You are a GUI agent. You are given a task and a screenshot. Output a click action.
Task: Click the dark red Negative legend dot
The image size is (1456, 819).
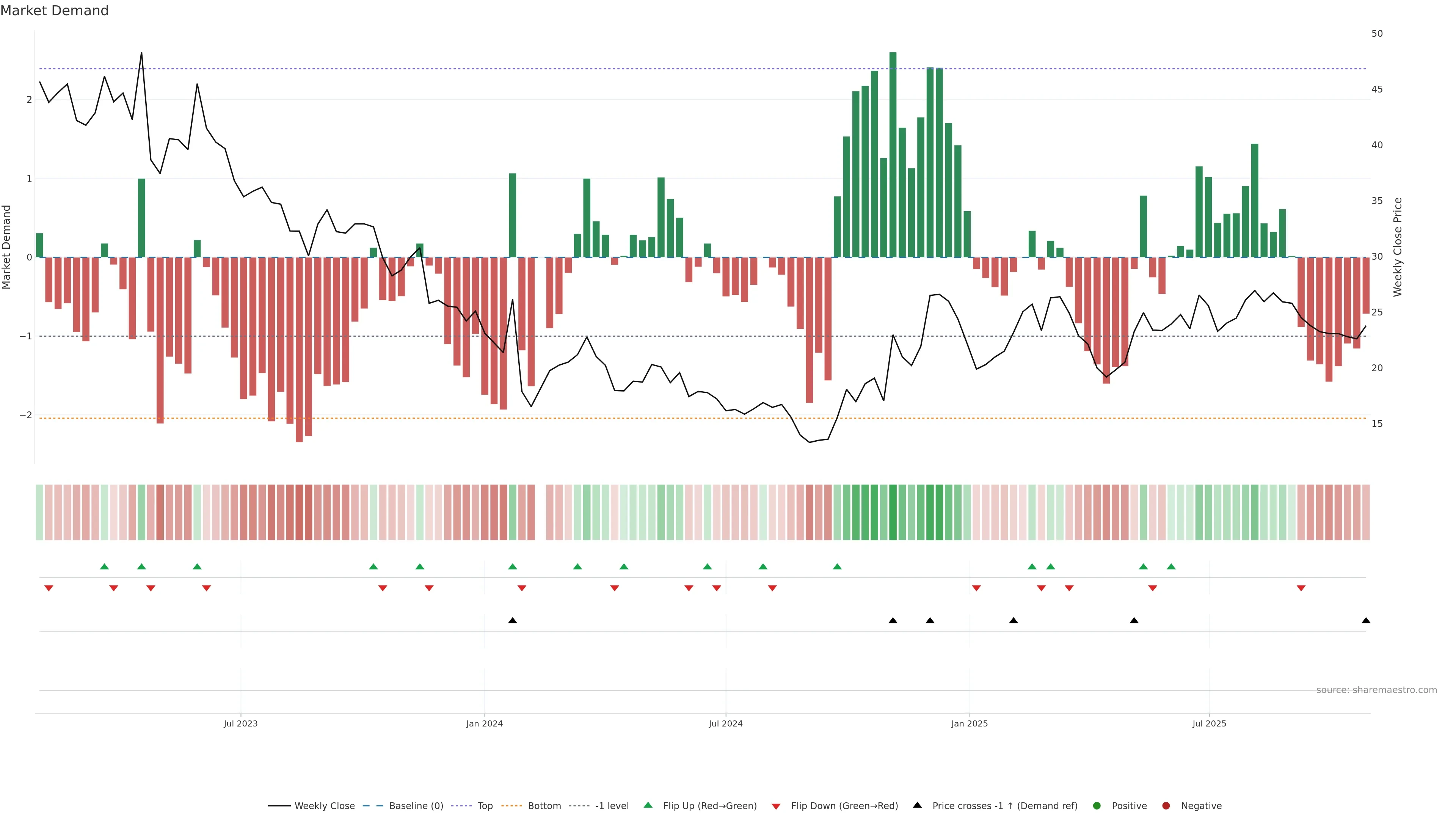(x=1166, y=806)
